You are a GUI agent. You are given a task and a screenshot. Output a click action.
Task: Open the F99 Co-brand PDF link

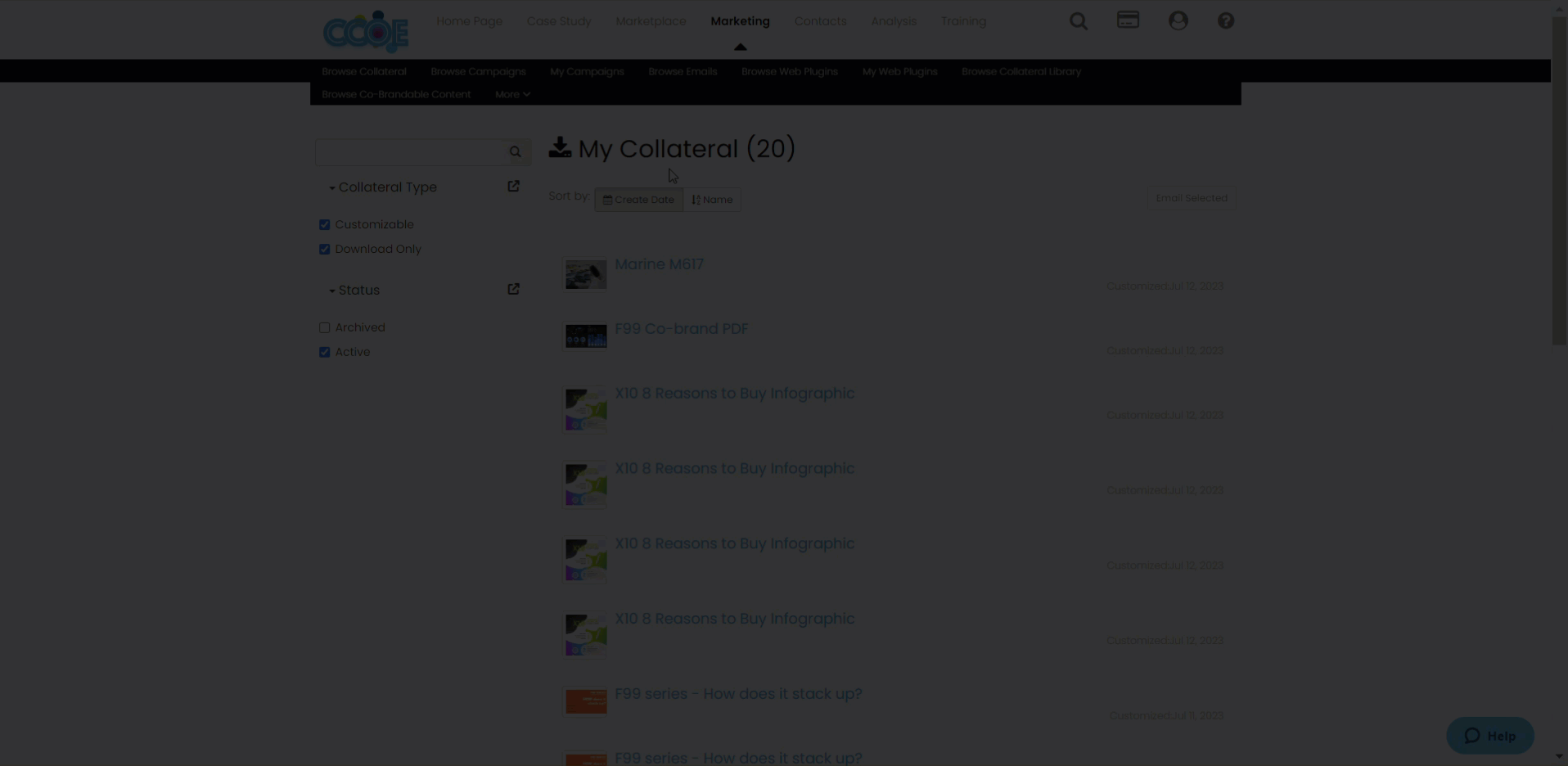[682, 329]
